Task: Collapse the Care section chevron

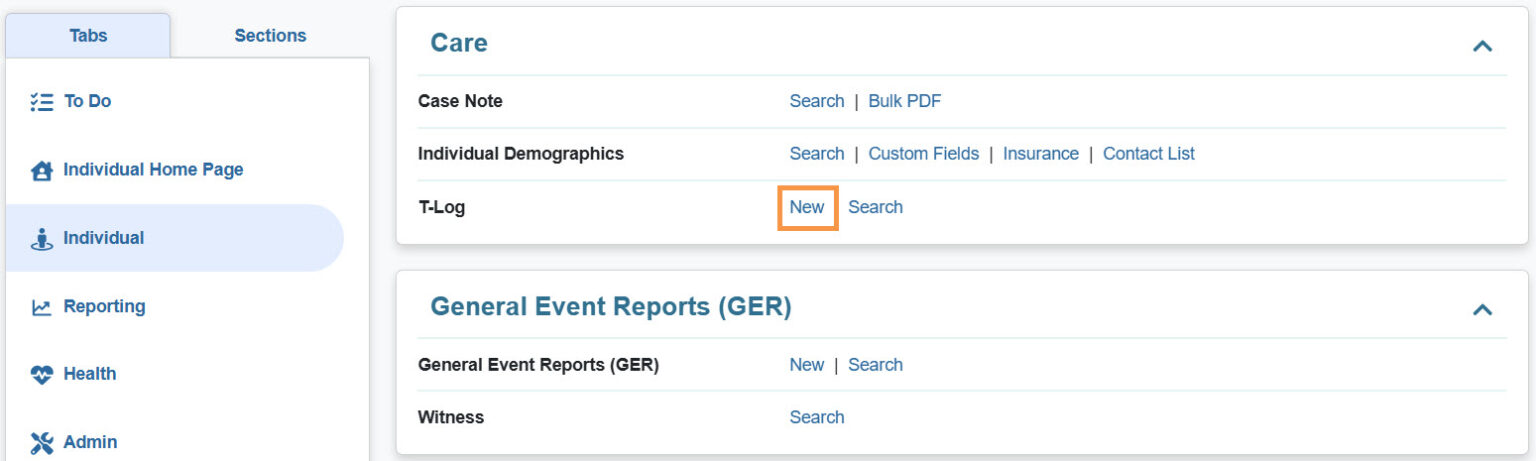Action: (x=1482, y=45)
